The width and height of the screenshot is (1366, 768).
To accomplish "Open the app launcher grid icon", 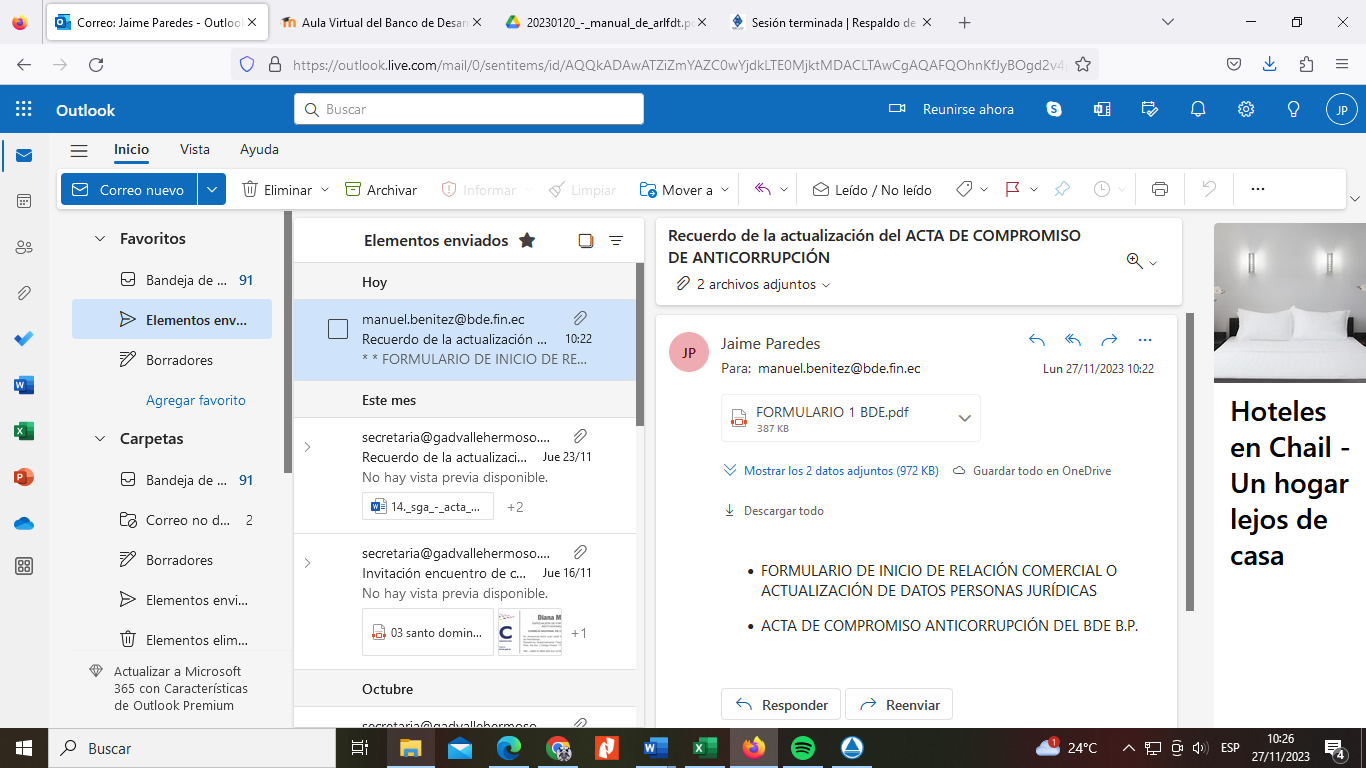I will point(24,110).
